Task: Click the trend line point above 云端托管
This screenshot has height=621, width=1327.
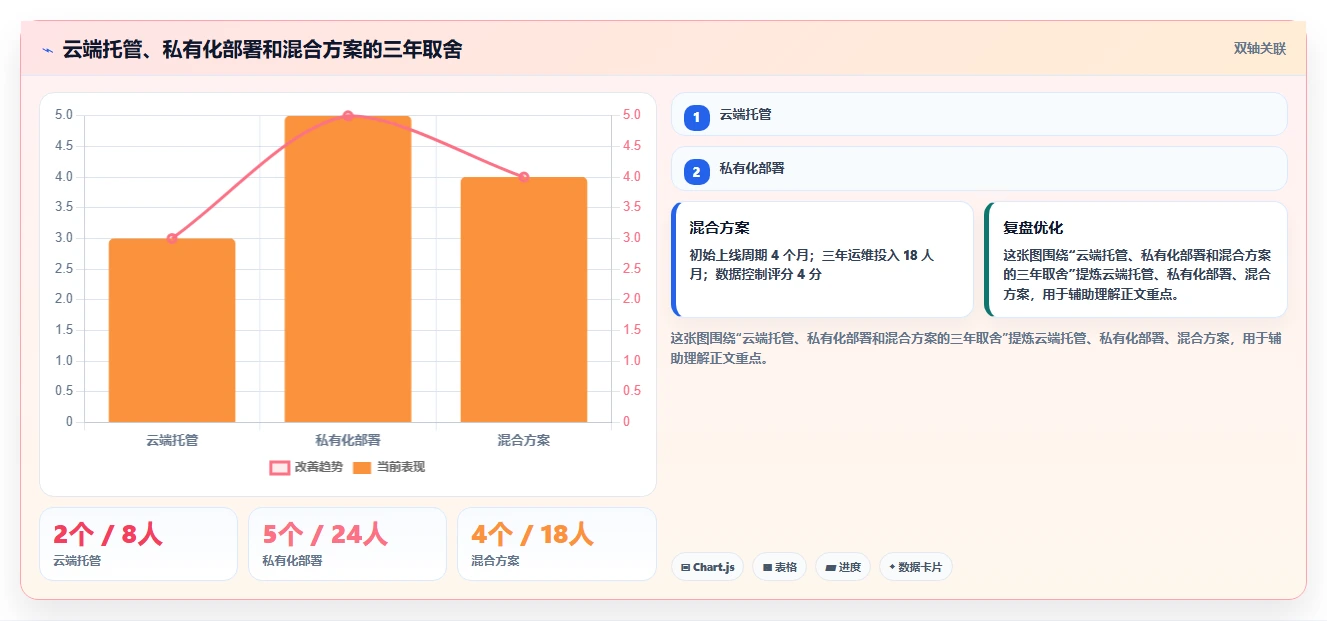Action: (x=172, y=238)
